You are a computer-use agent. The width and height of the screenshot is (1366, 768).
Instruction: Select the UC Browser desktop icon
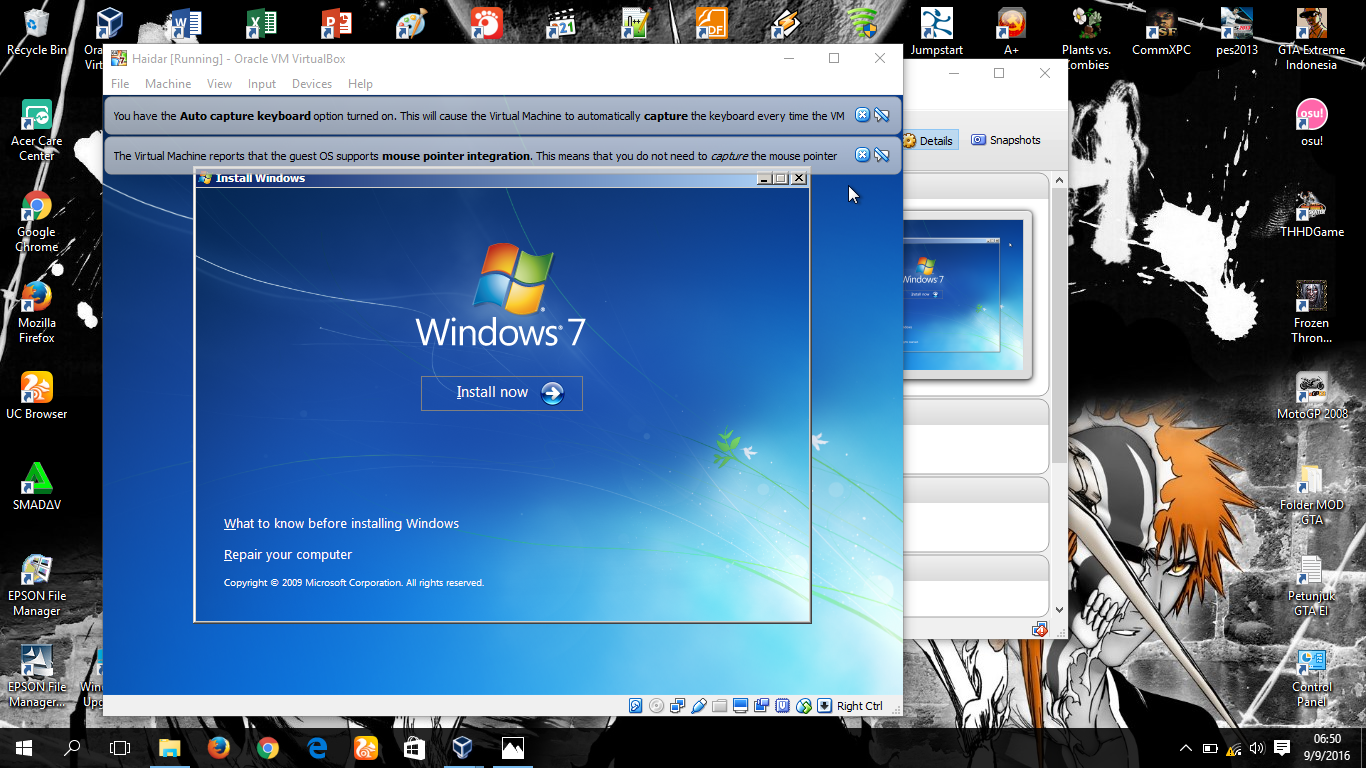[37, 395]
